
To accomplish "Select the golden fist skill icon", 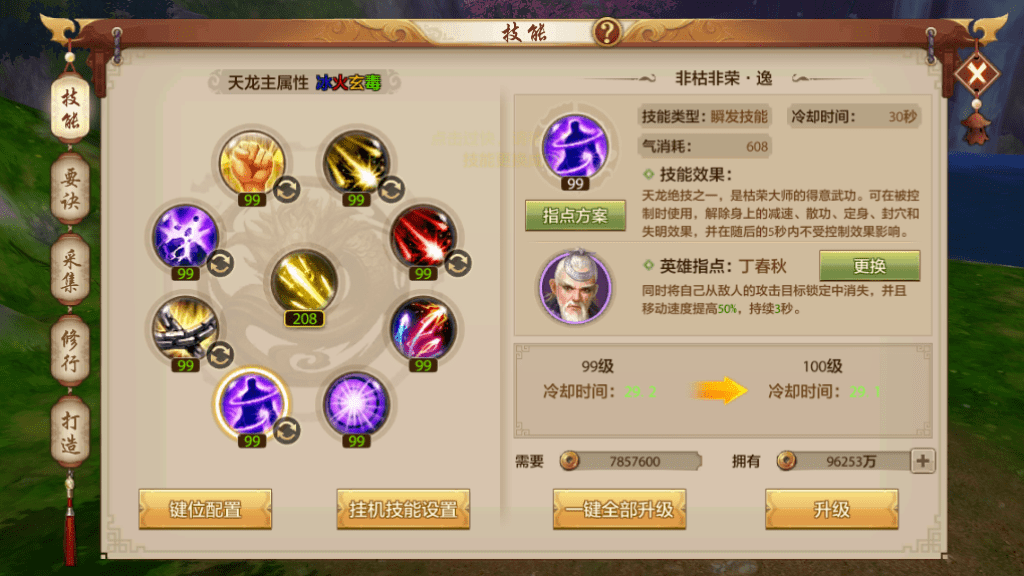I will coord(251,163).
